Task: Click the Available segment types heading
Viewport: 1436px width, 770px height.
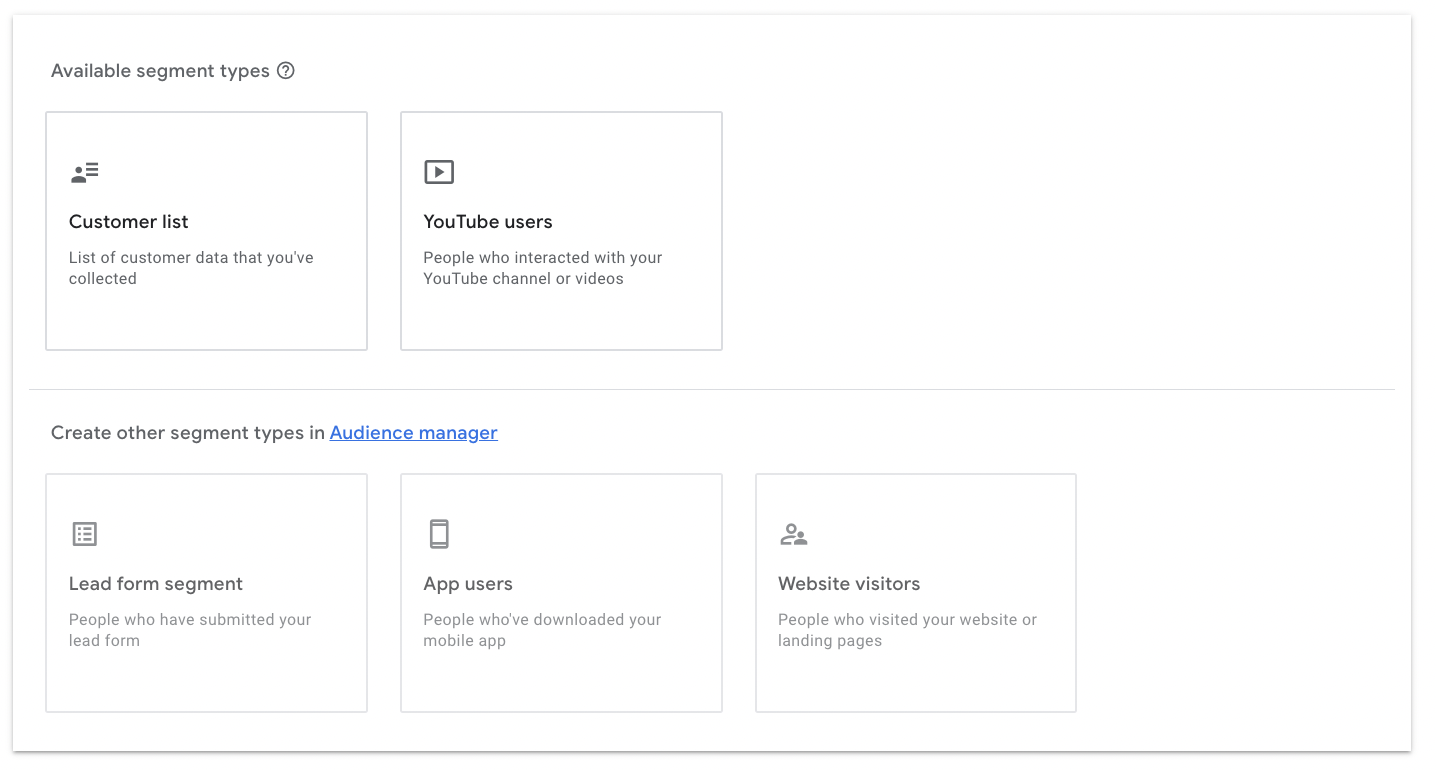Action: (160, 71)
